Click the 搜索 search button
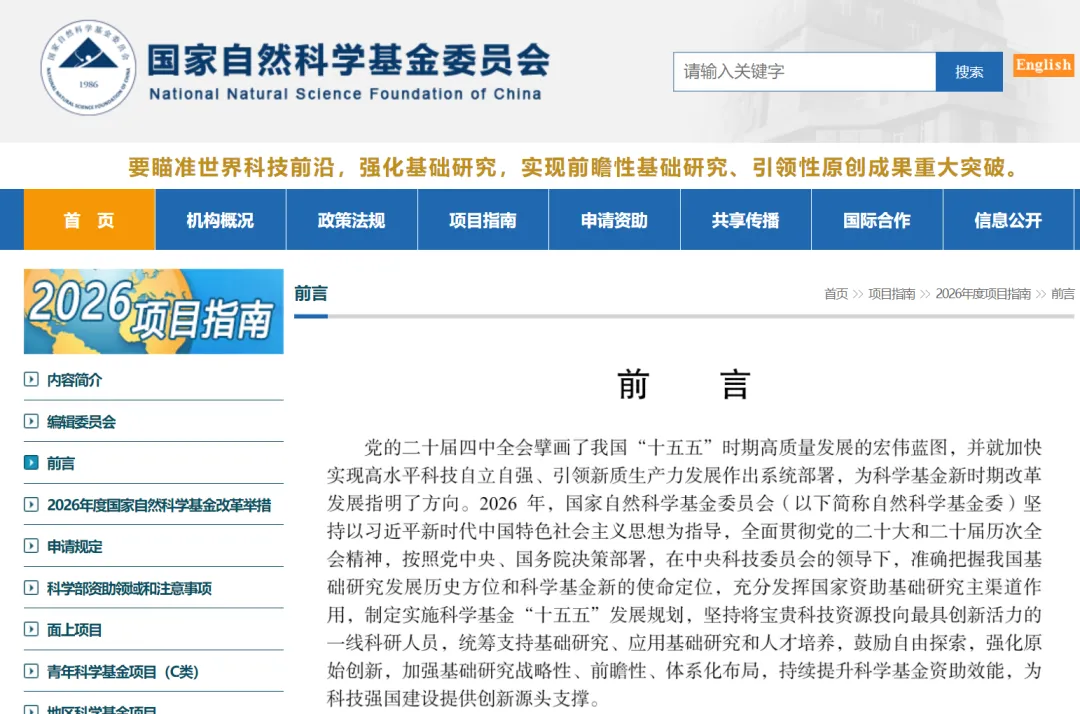The height and width of the screenshot is (714, 1080). [969, 72]
